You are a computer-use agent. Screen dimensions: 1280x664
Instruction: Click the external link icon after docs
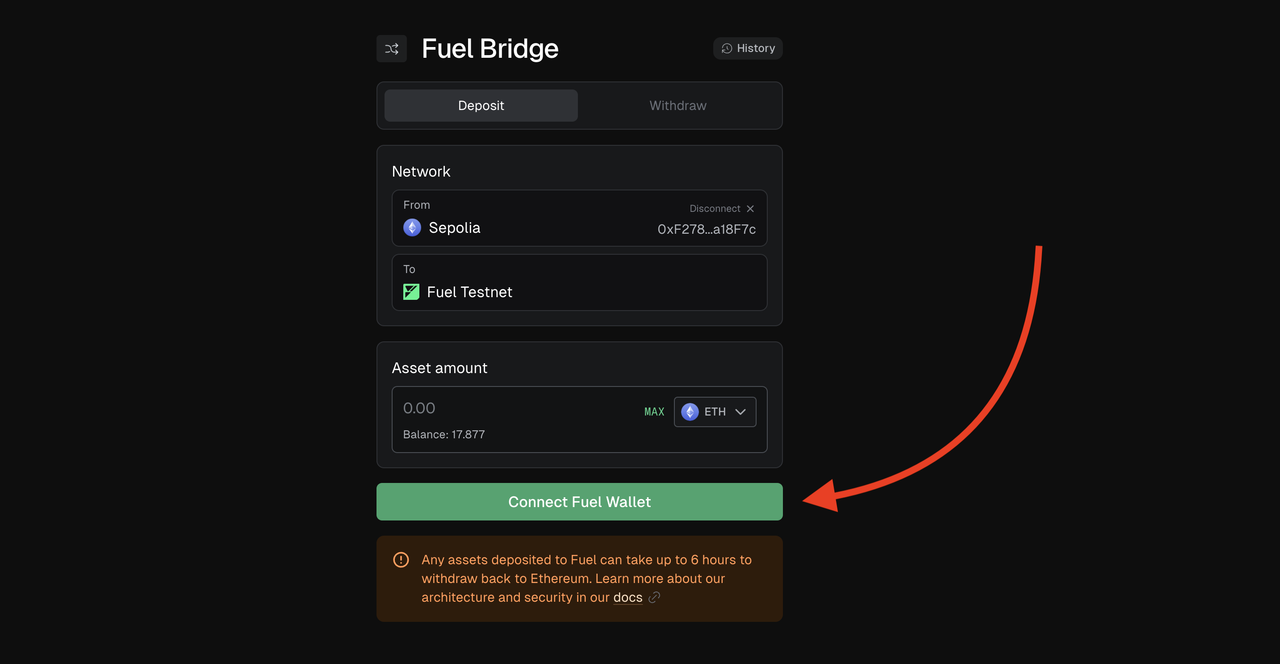click(x=654, y=598)
